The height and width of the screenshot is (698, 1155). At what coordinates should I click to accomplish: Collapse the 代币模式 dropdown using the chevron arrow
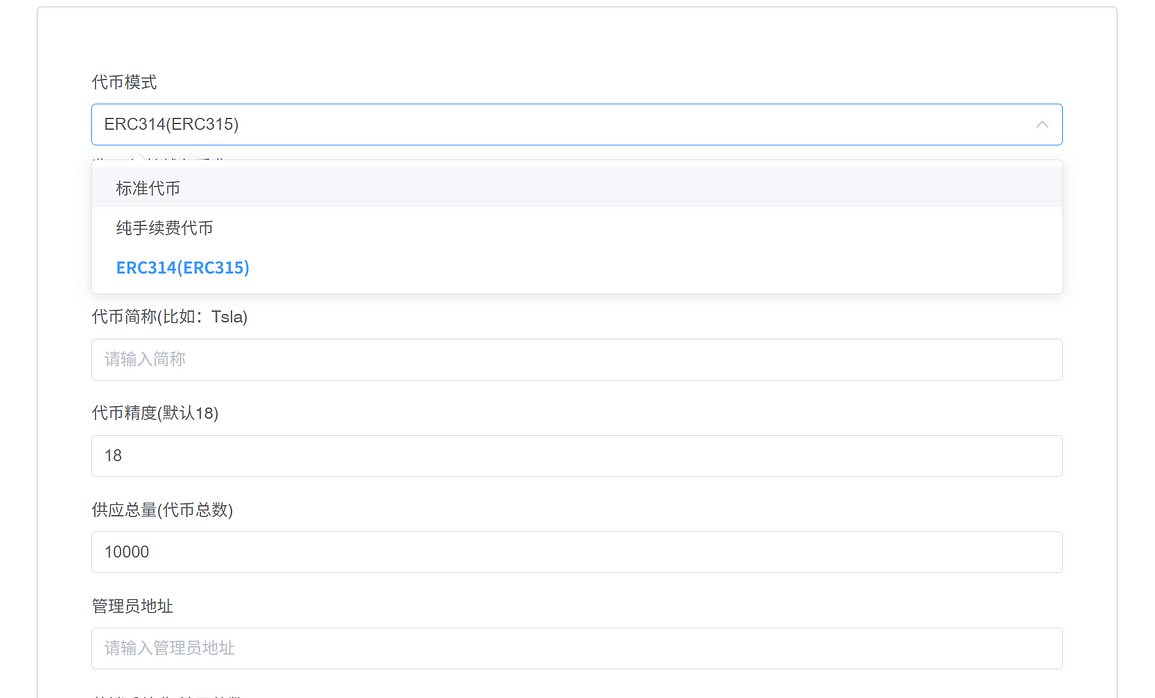[x=1042, y=124]
